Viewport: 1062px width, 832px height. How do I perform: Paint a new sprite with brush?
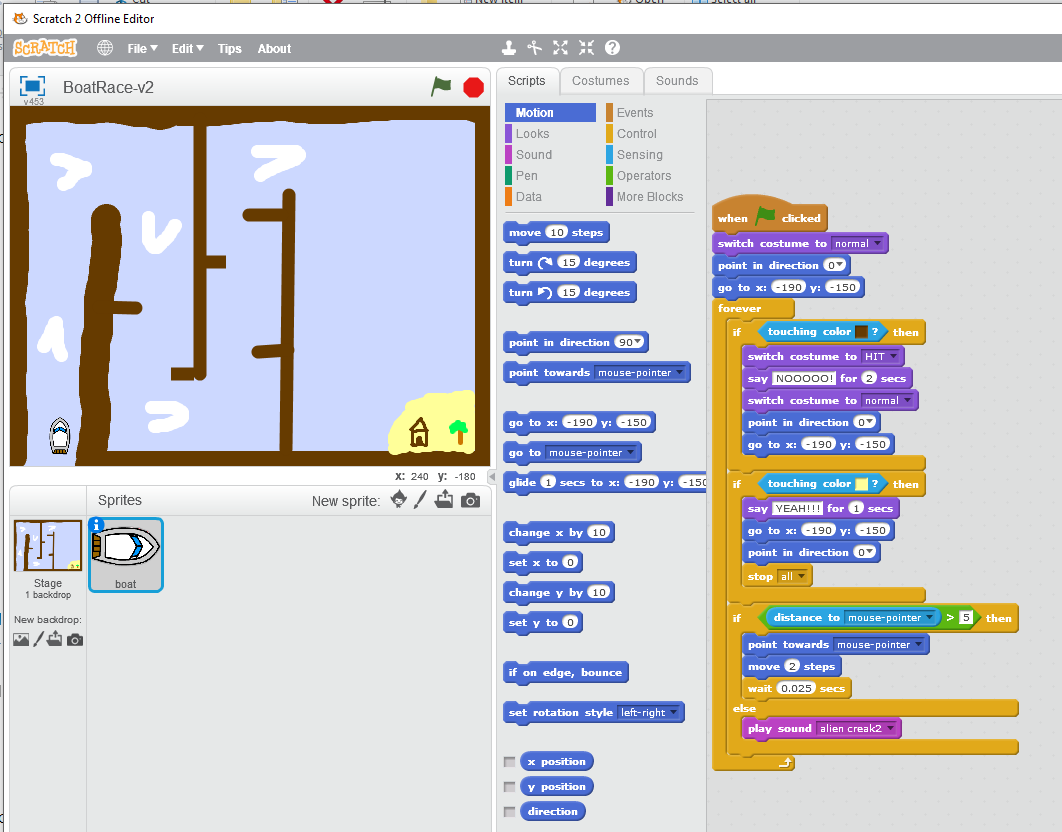click(x=421, y=500)
